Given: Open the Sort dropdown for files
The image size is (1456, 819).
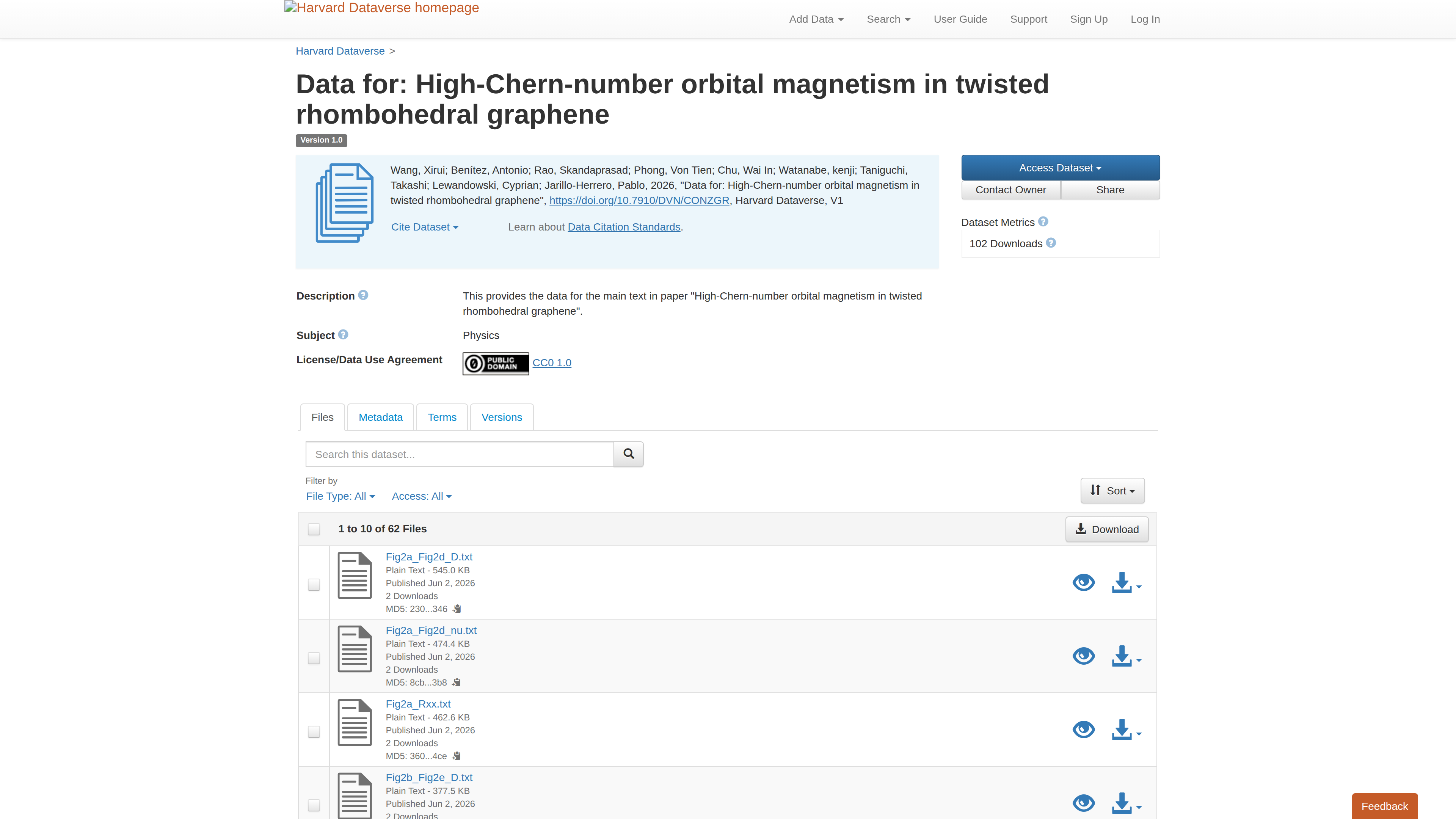Looking at the screenshot, I should pos(1112,491).
